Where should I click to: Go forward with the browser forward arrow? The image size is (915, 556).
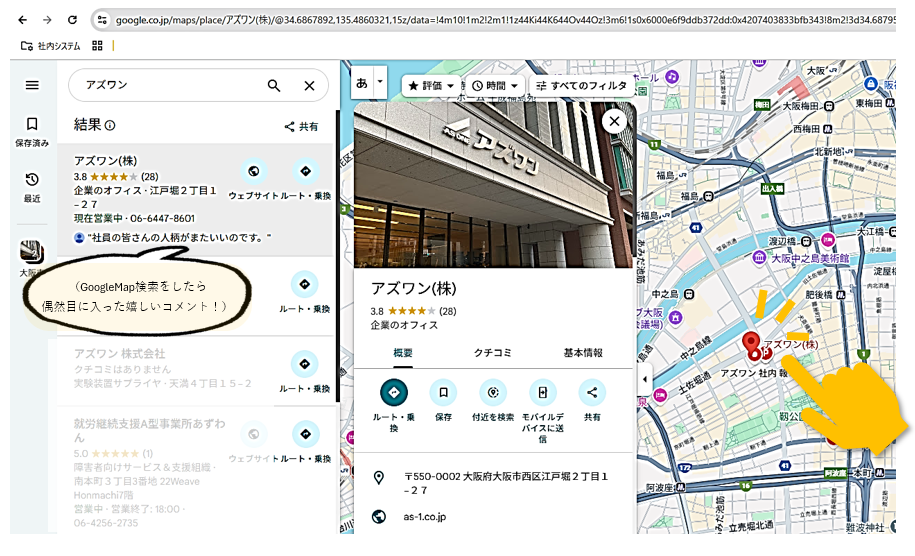click(x=47, y=20)
